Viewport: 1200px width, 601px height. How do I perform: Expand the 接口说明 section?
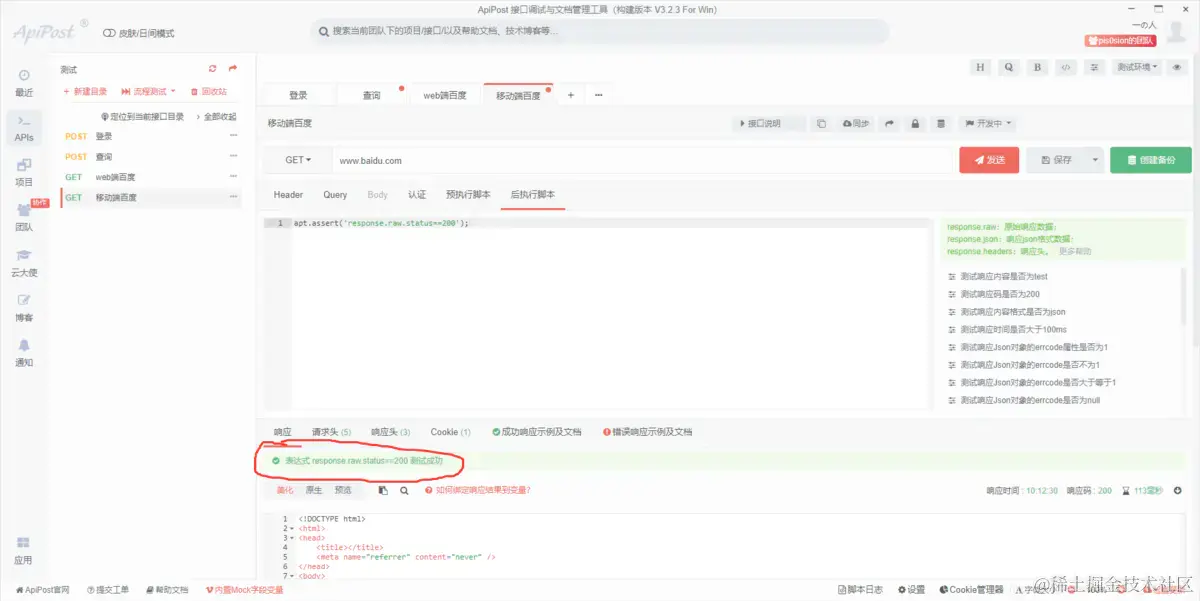[769, 124]
